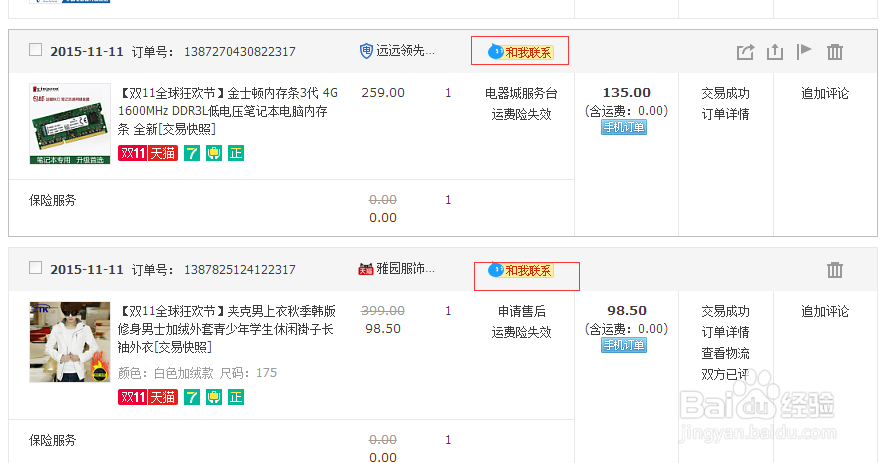The width and height of the screenshot is (886, 463).
Task: Click the 手机订单 badge under price 135.00
Action: pos(624,127)
